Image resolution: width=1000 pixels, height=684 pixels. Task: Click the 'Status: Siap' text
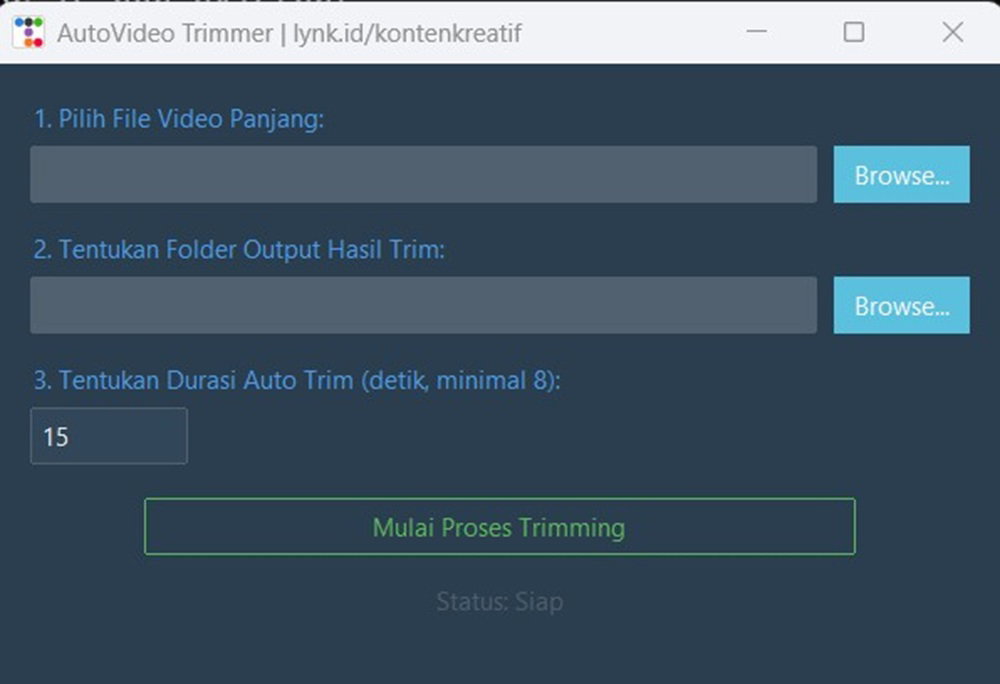499,601
